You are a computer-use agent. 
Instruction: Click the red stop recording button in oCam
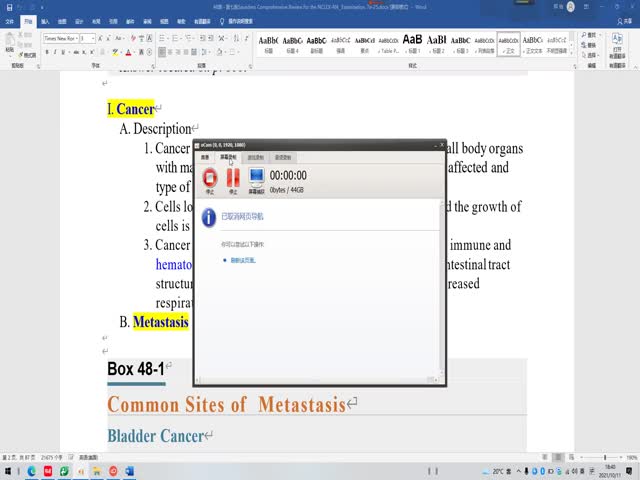point(209,178)
